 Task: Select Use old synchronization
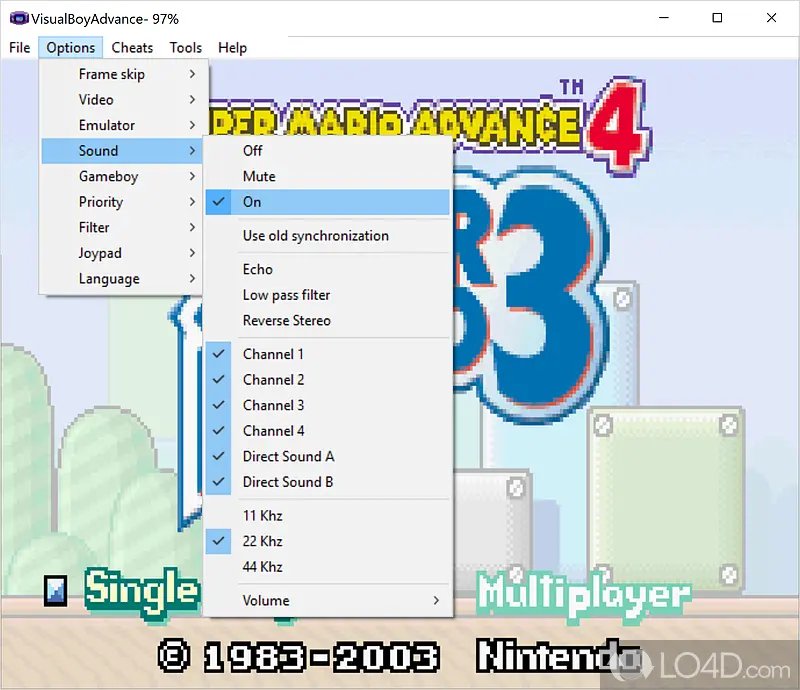315,236
